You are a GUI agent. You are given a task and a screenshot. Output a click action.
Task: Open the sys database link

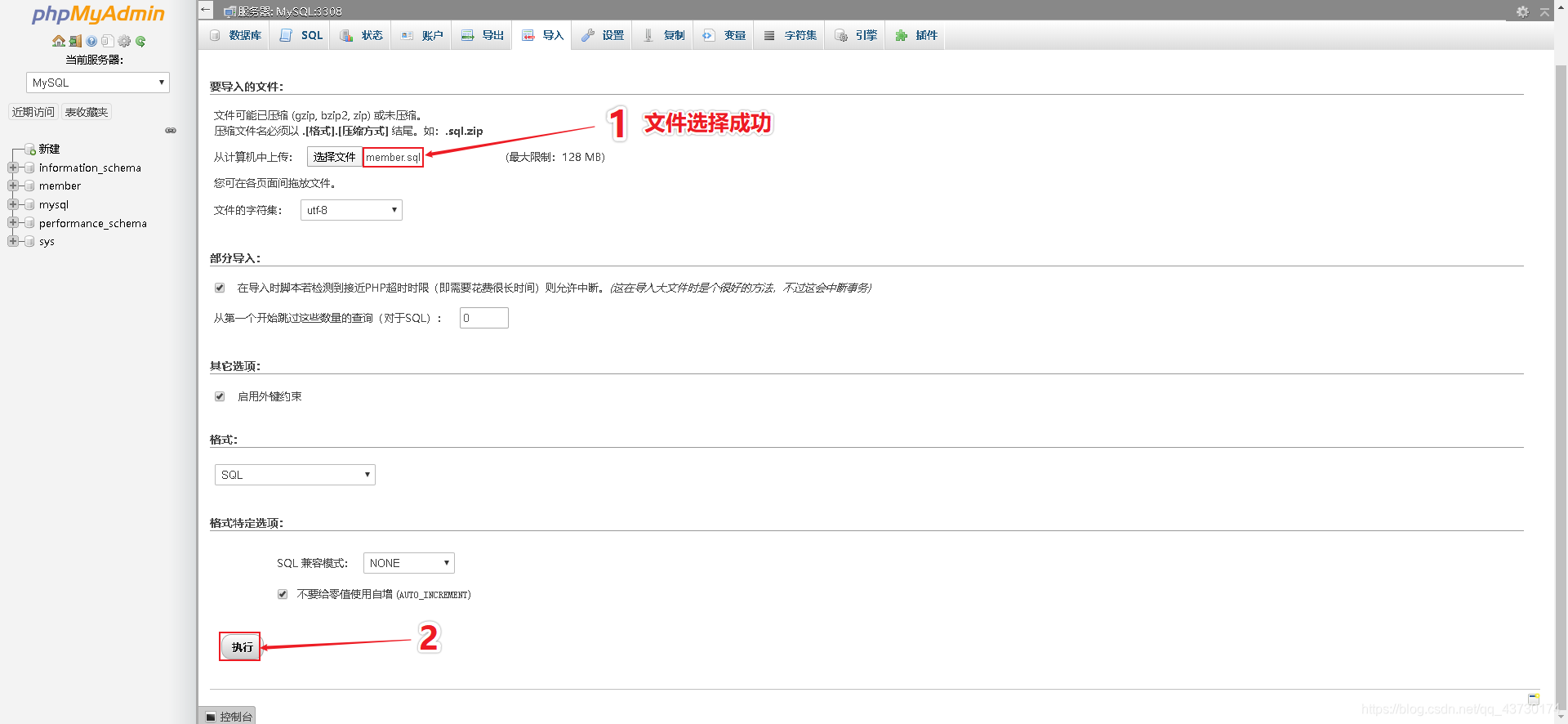(x=47, y=242)
